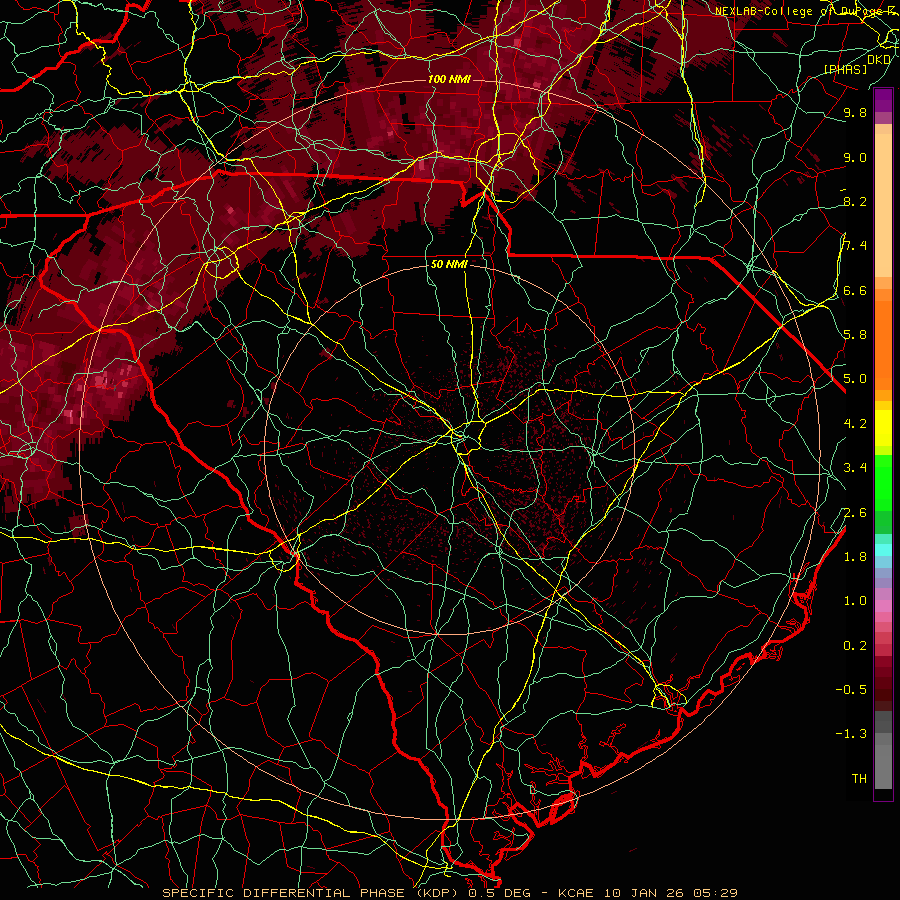Click the TH threshold label

859,778
